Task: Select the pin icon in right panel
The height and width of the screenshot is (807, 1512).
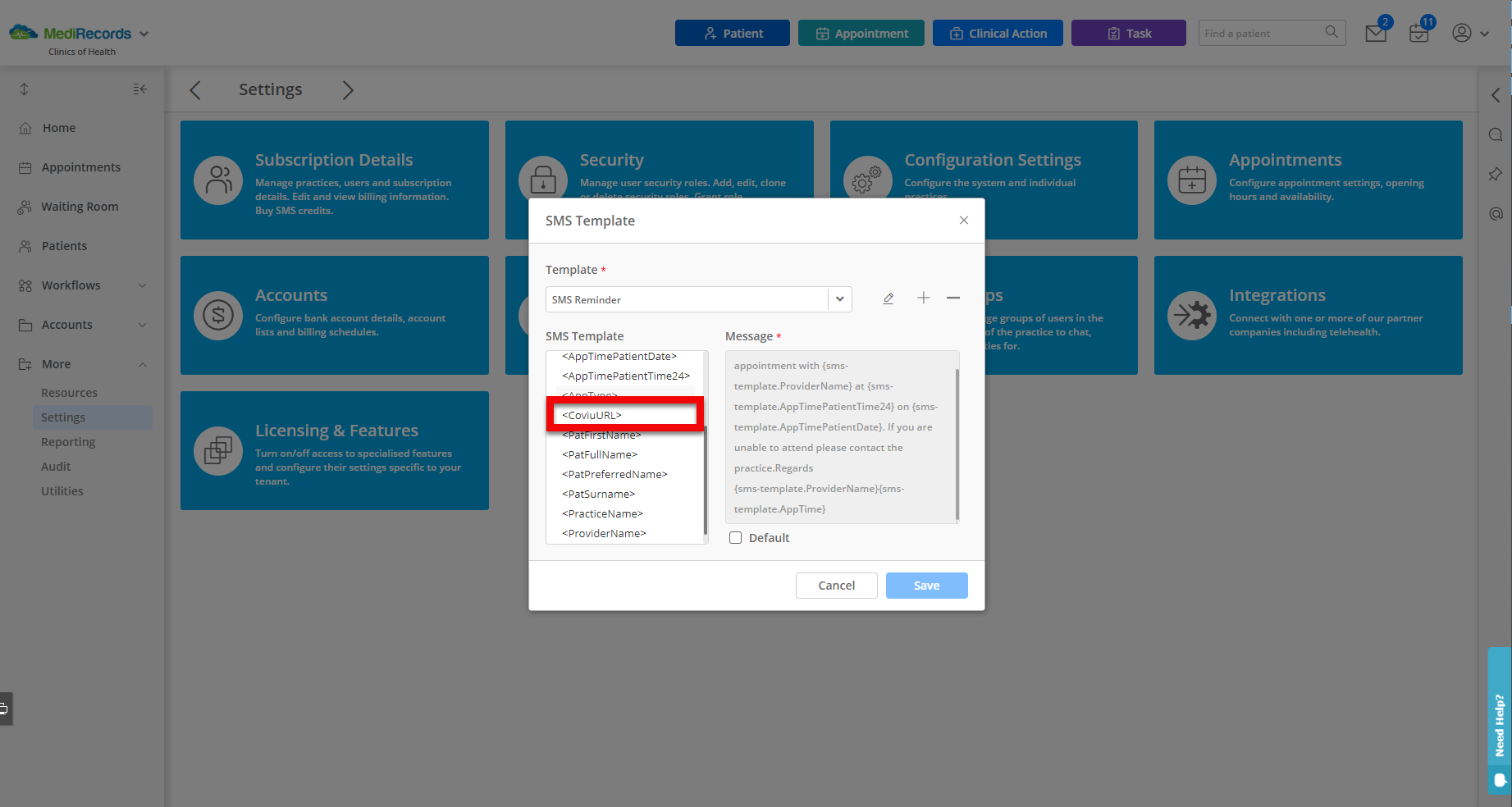Action: click(1496, 174)
